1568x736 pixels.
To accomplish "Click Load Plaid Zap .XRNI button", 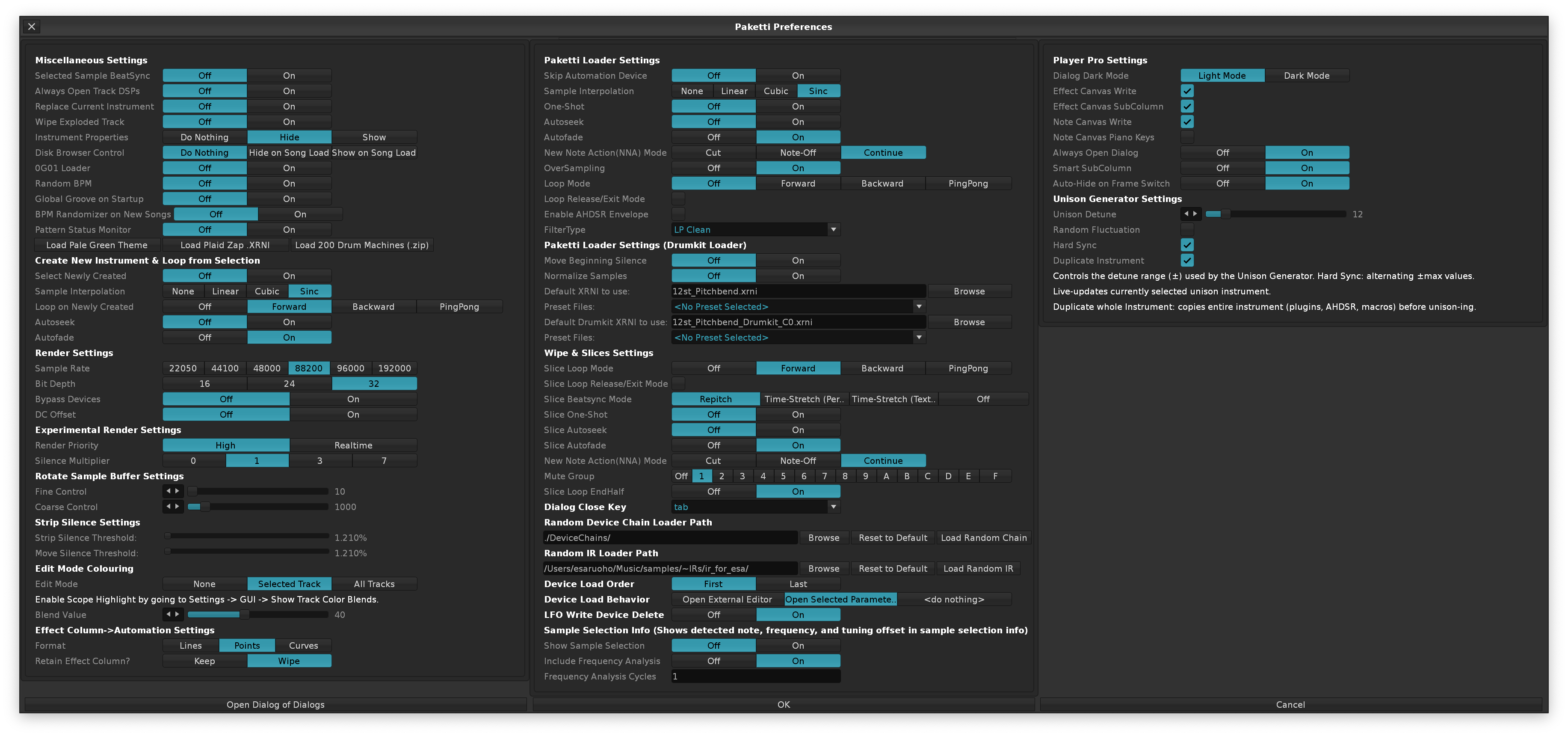I will [x=225, y=245].
